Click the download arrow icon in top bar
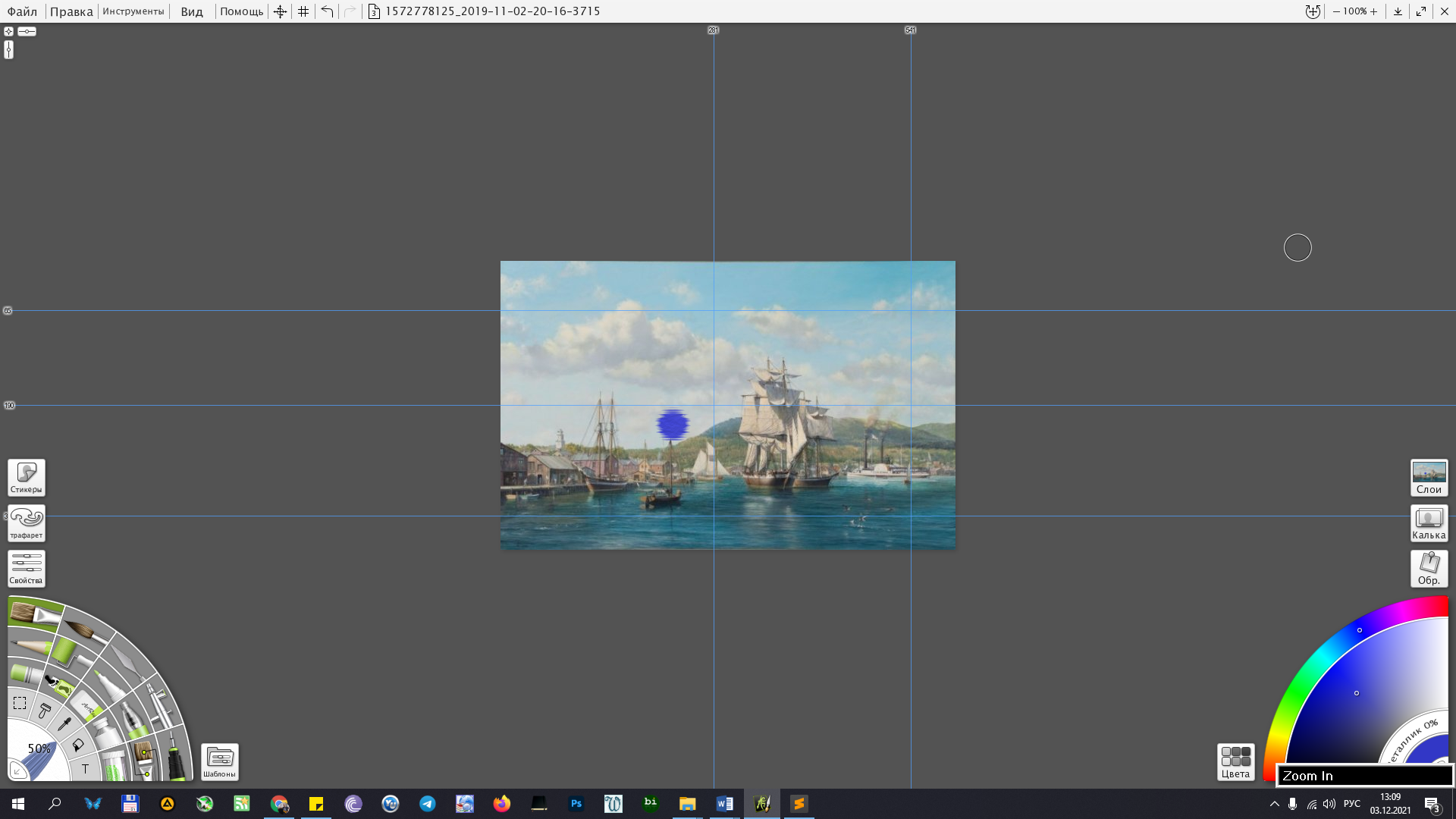Image resolution: width=1456 pixels, height=819 pixels. click(x=1398, y=11)
